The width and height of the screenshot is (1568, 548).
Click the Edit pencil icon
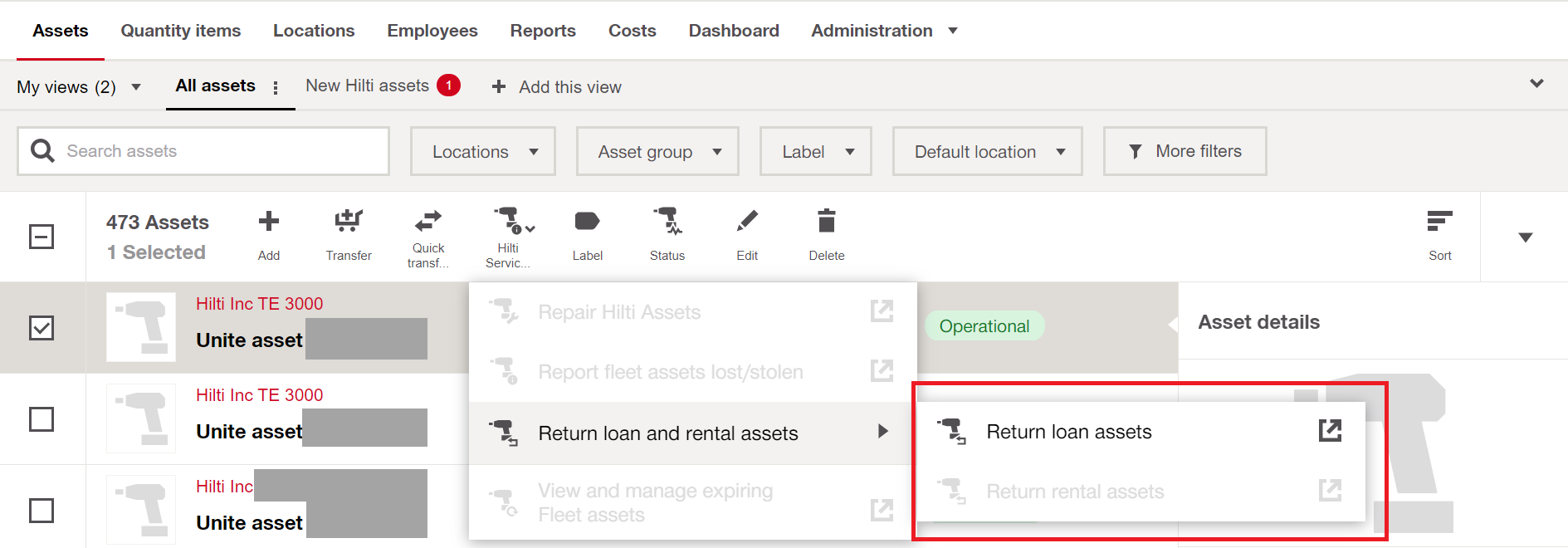tap(747, 221)
